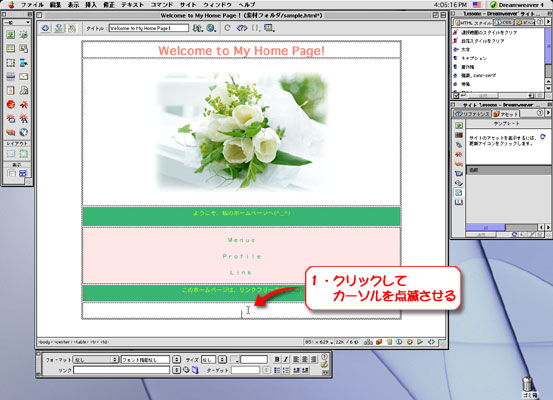Click the Show Code and Design Views button
Viewport: 553px width, 400px height.
[x=59, y=28]
